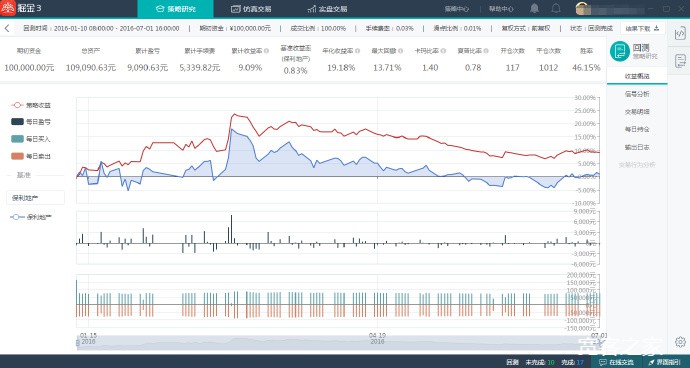Screen dimensions: 690x368
Task: Toggle the 每日盈亏 legend series
Action: tap(31, 122)
